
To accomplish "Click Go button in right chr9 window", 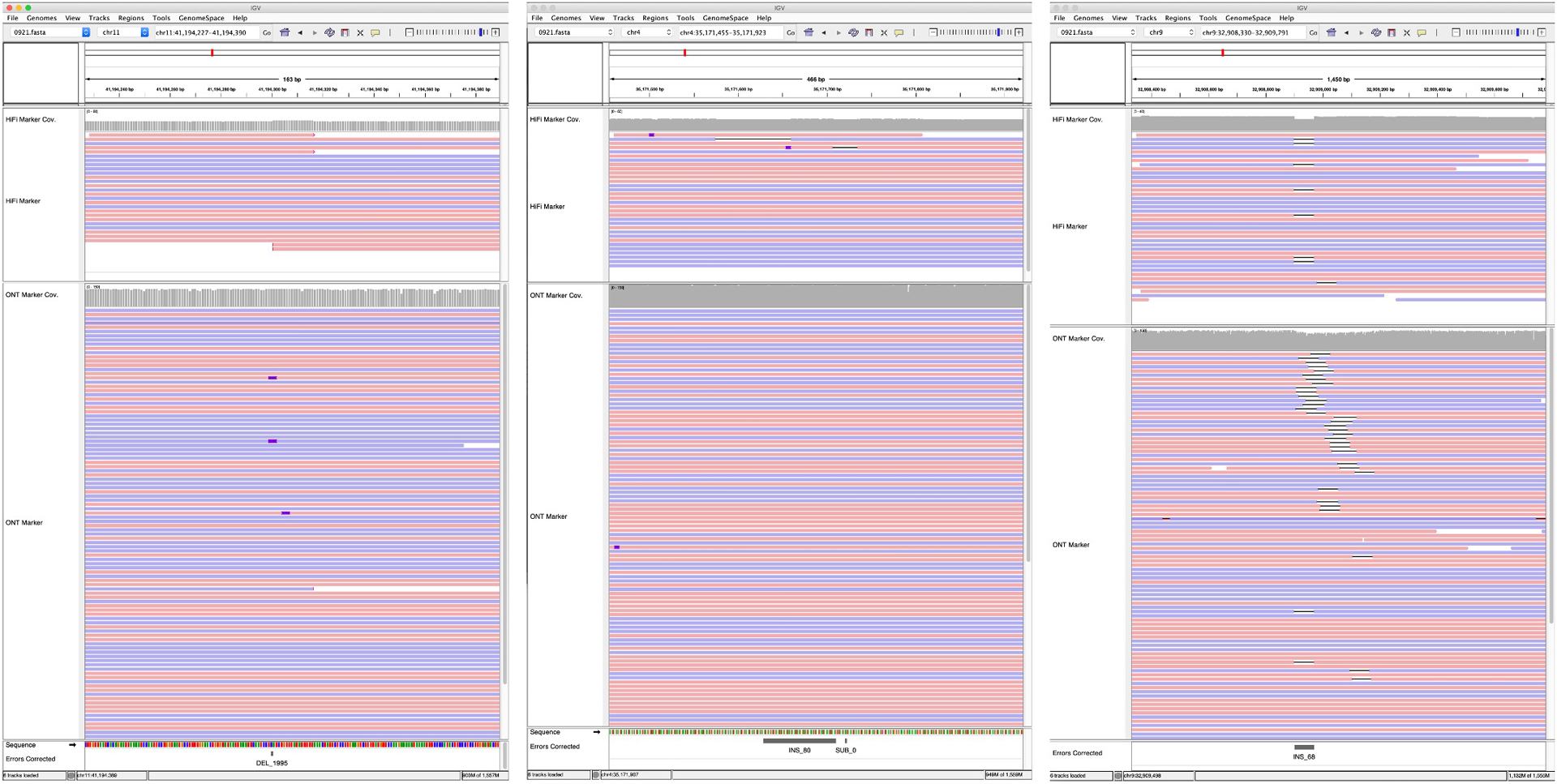I will click(x=1313, y=32).
